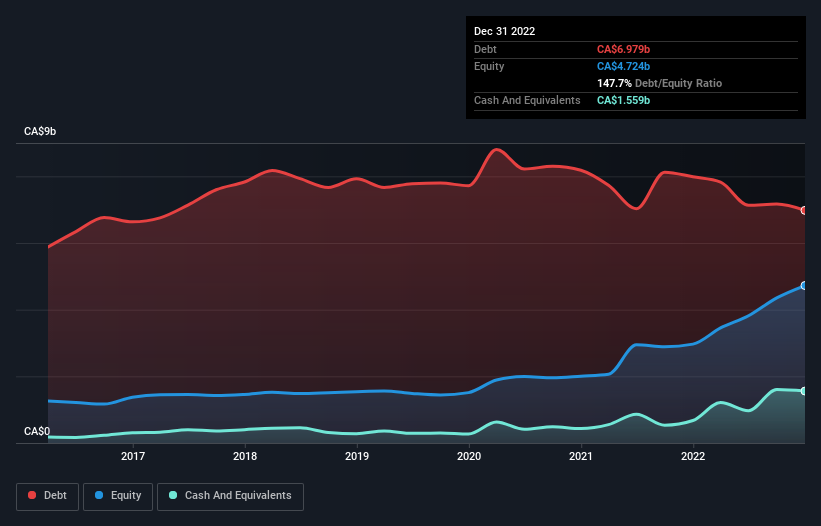Toggle Cash And Equivalents legend button
Viewport: 821px width, 526px height.
point(230,496)
